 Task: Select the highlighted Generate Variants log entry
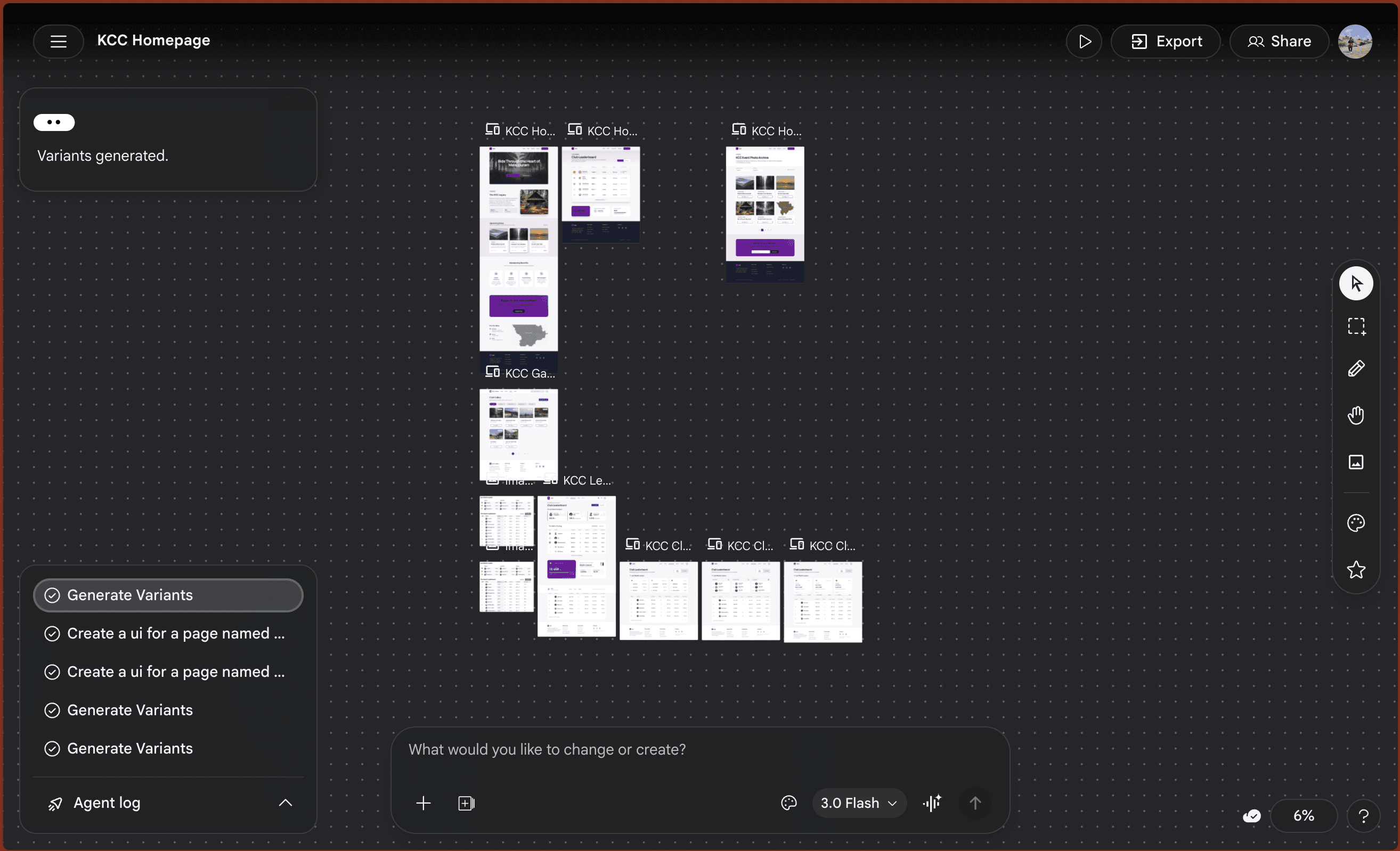(x=168, y=595)
